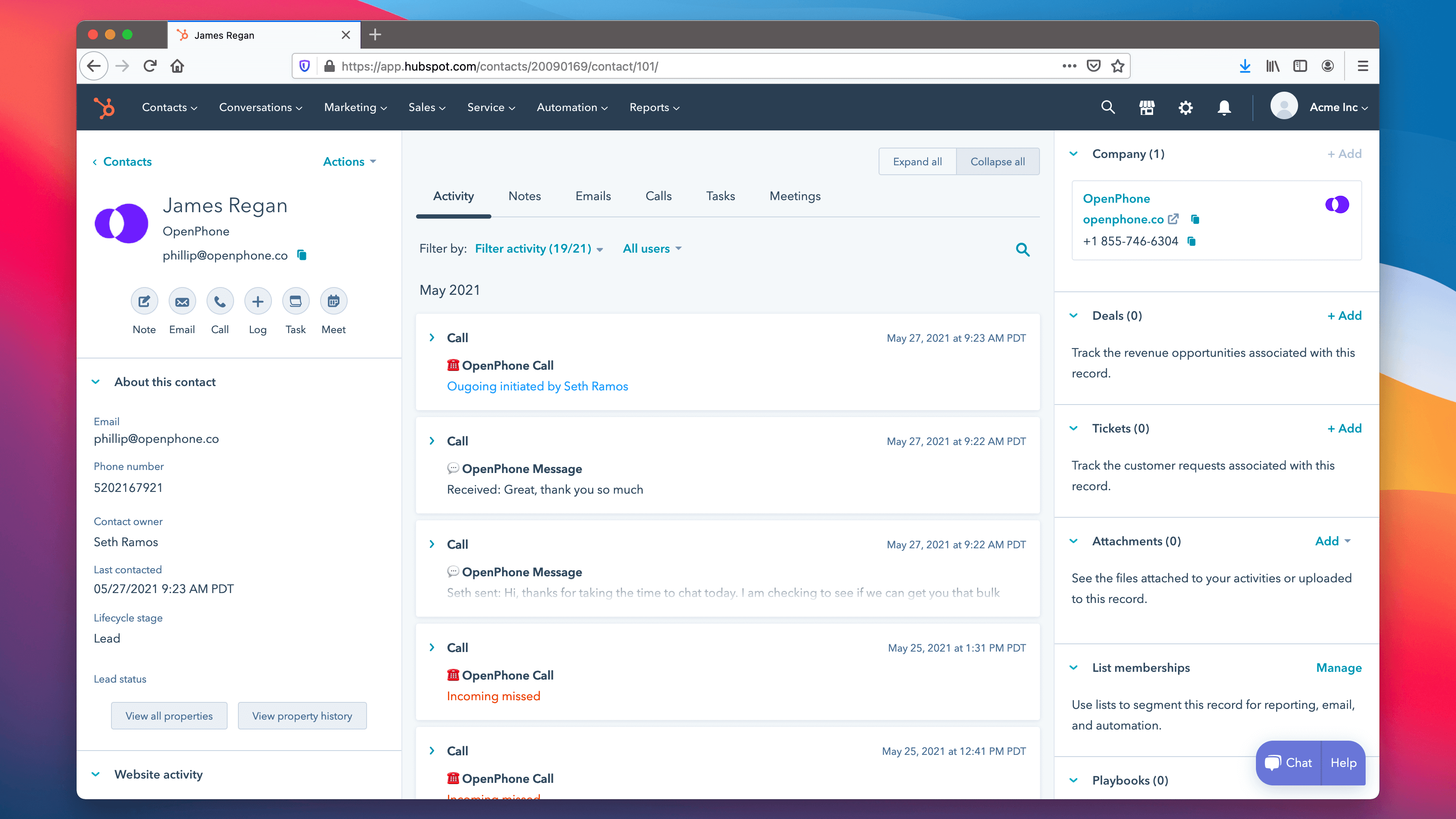1456x819 pixels.
Task: Copy the company phone number icon
Action: (x=1192, y=241)
